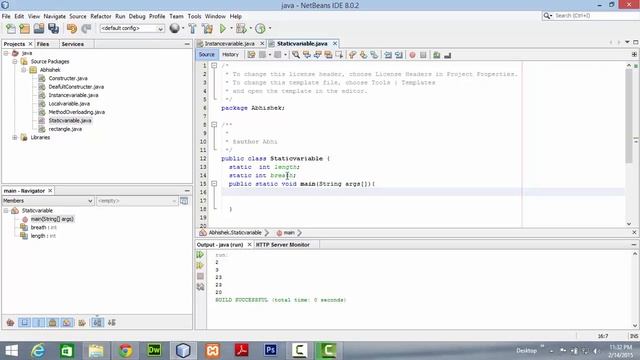Open the HTTP Server Monitor tab
Screen dimensions: 640x360
click(282, 244)
